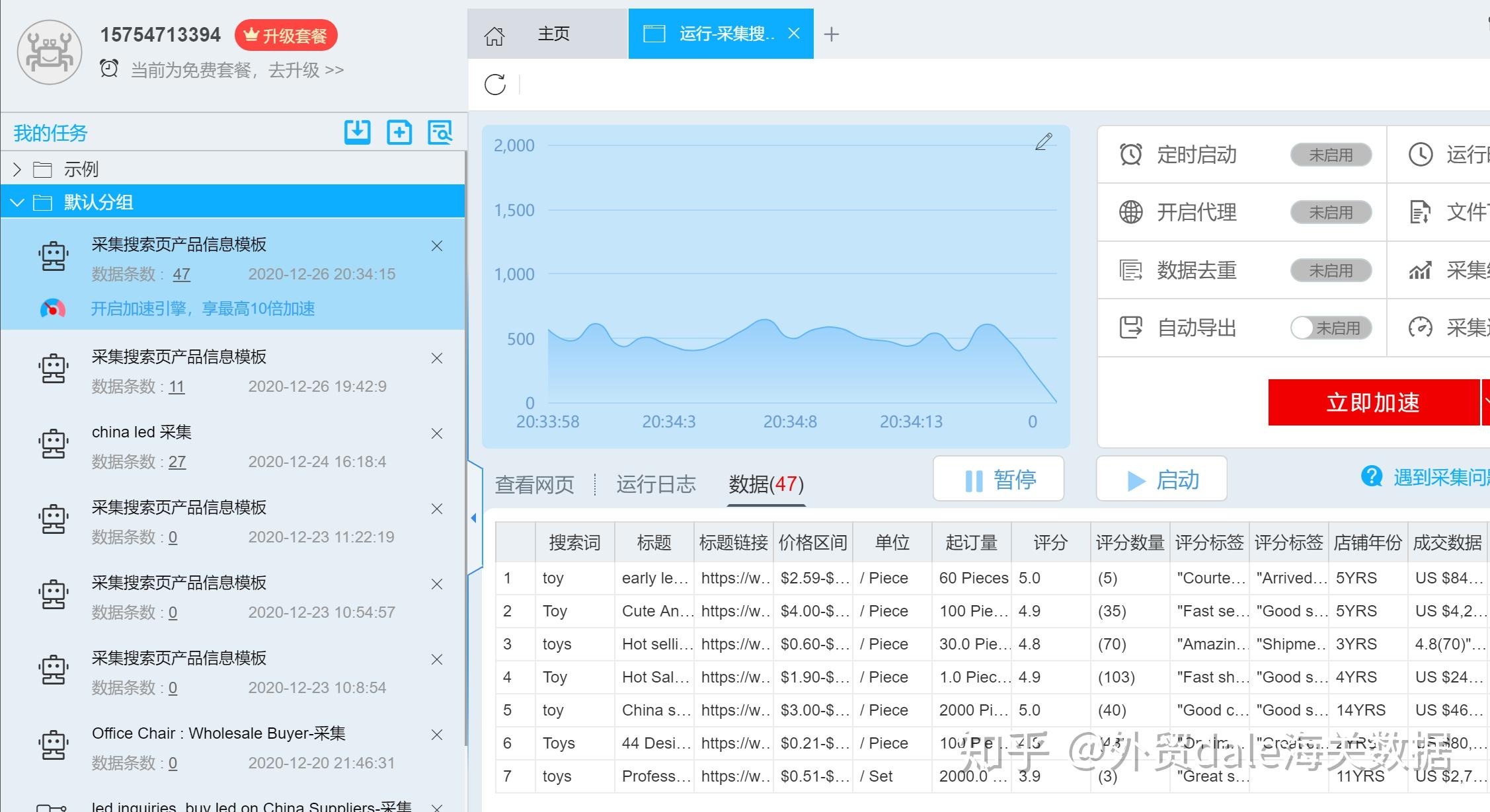The width and height of the screenshot is (1490, 812).
Task: Click the 升级套餐 upgrade button
Action: tap(286, 35)
